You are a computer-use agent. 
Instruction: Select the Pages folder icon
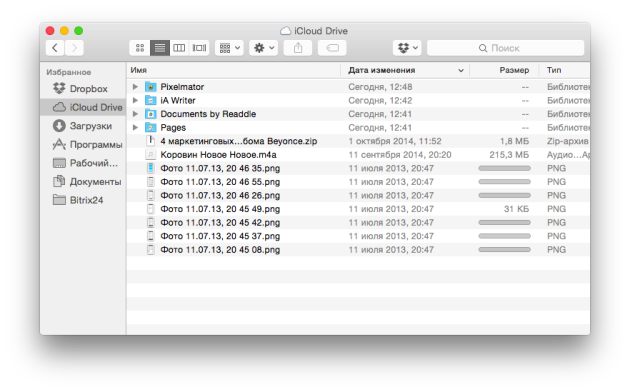point(151,128)
